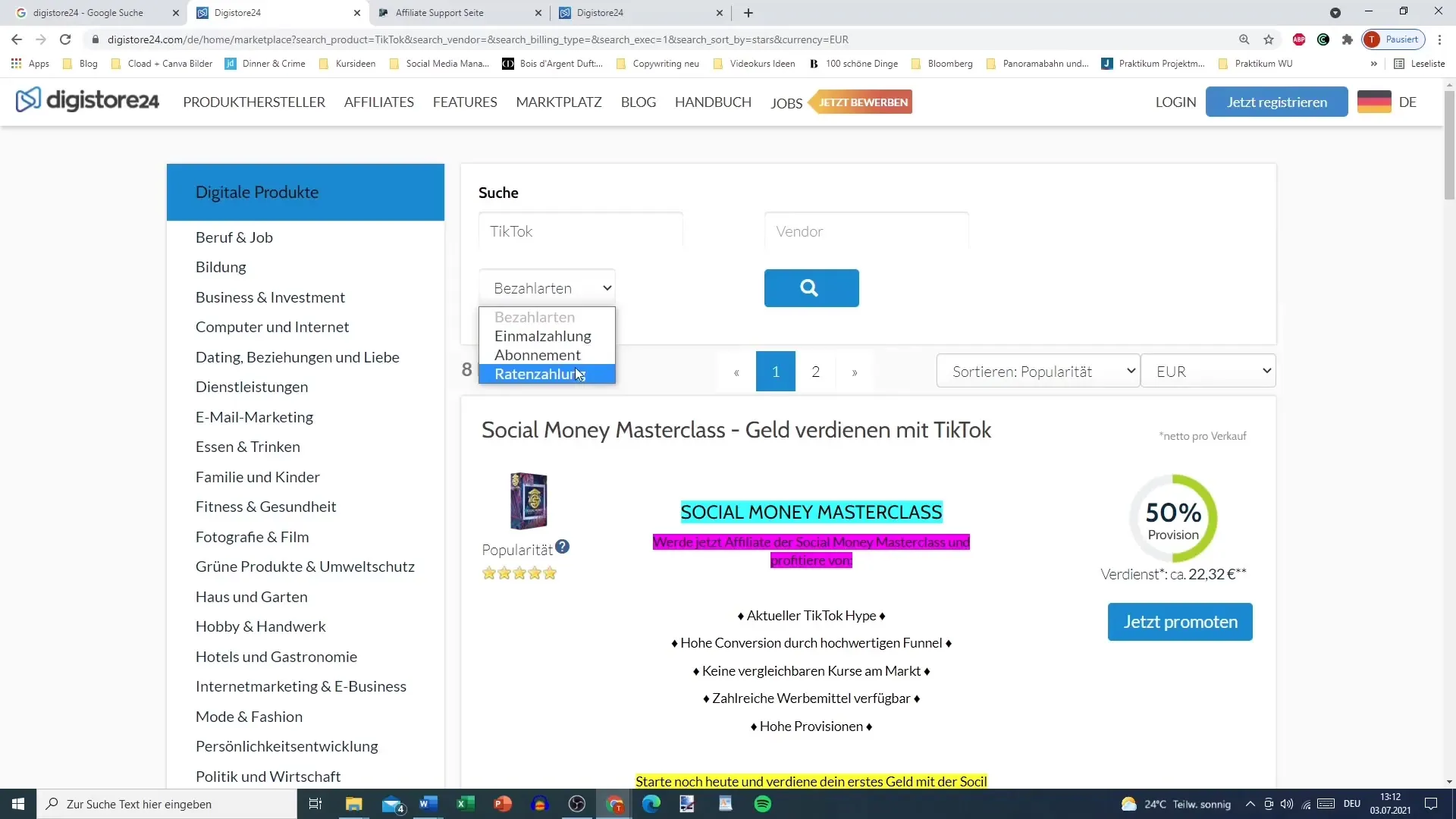1456x819 pixels.
Task: Click the Vendor search field
Action: 867,231
